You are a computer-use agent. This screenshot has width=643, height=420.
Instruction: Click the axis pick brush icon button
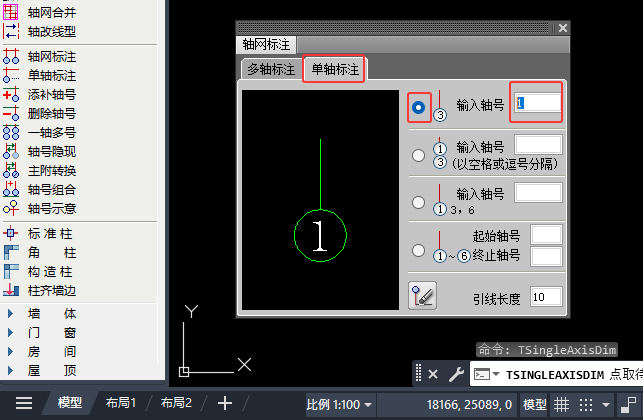[422, 295]
